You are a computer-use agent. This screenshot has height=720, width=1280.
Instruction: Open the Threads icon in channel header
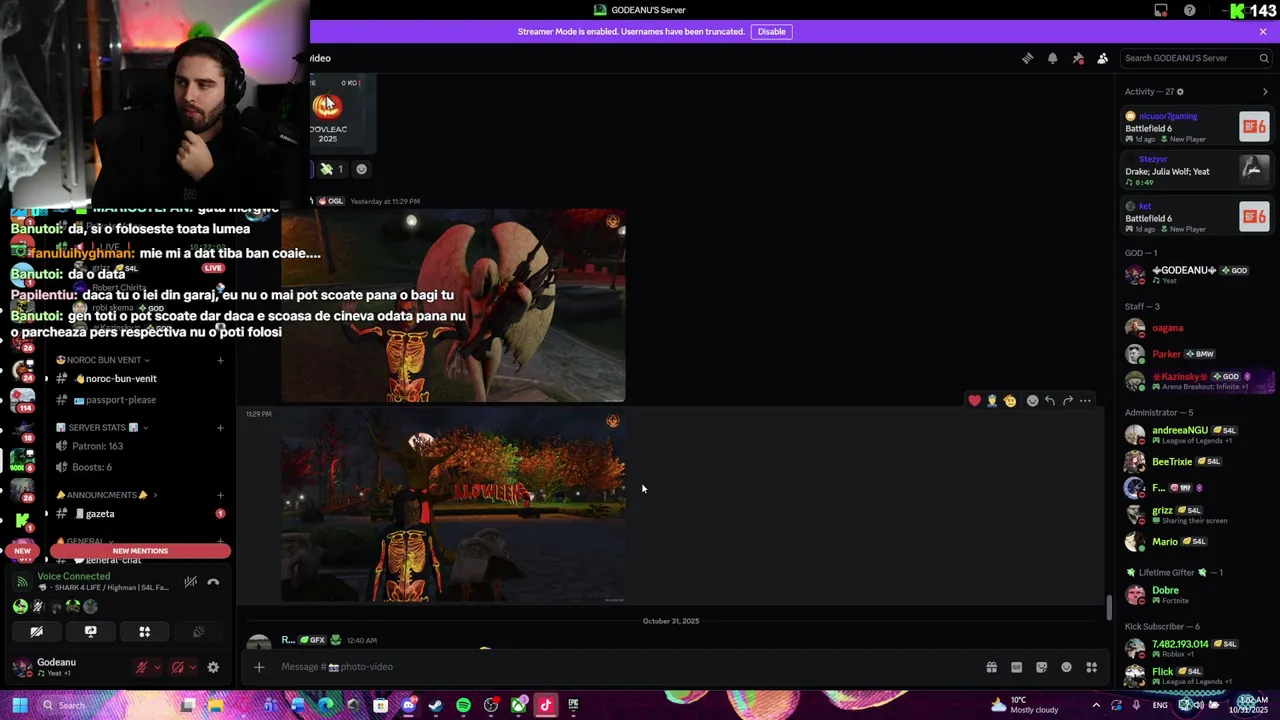(x=1027, y=58)
